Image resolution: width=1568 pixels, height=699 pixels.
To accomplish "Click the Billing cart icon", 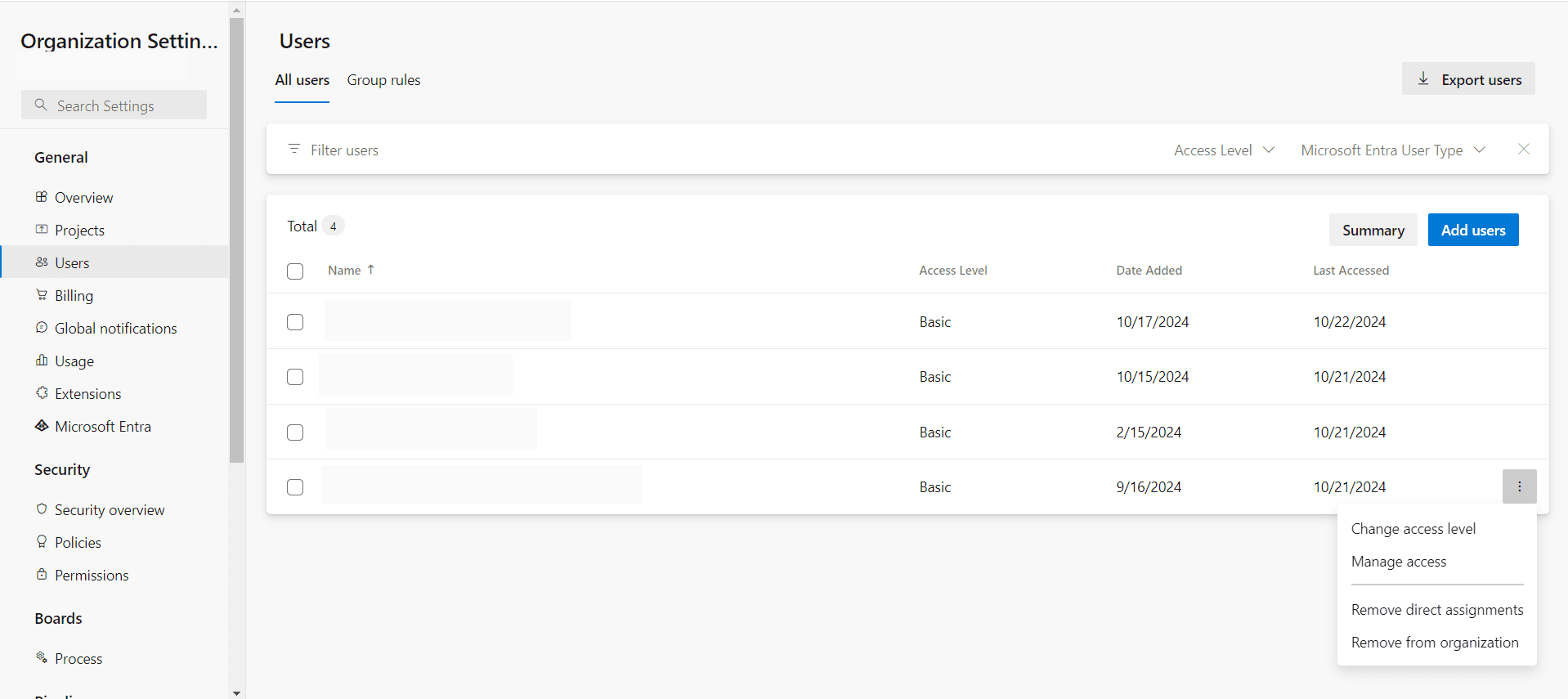I will click(42, 295).
